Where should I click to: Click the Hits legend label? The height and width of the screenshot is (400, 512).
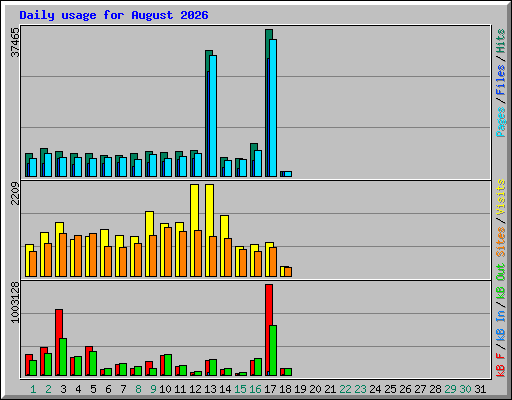pyautogui.click(x=501, y=41)
